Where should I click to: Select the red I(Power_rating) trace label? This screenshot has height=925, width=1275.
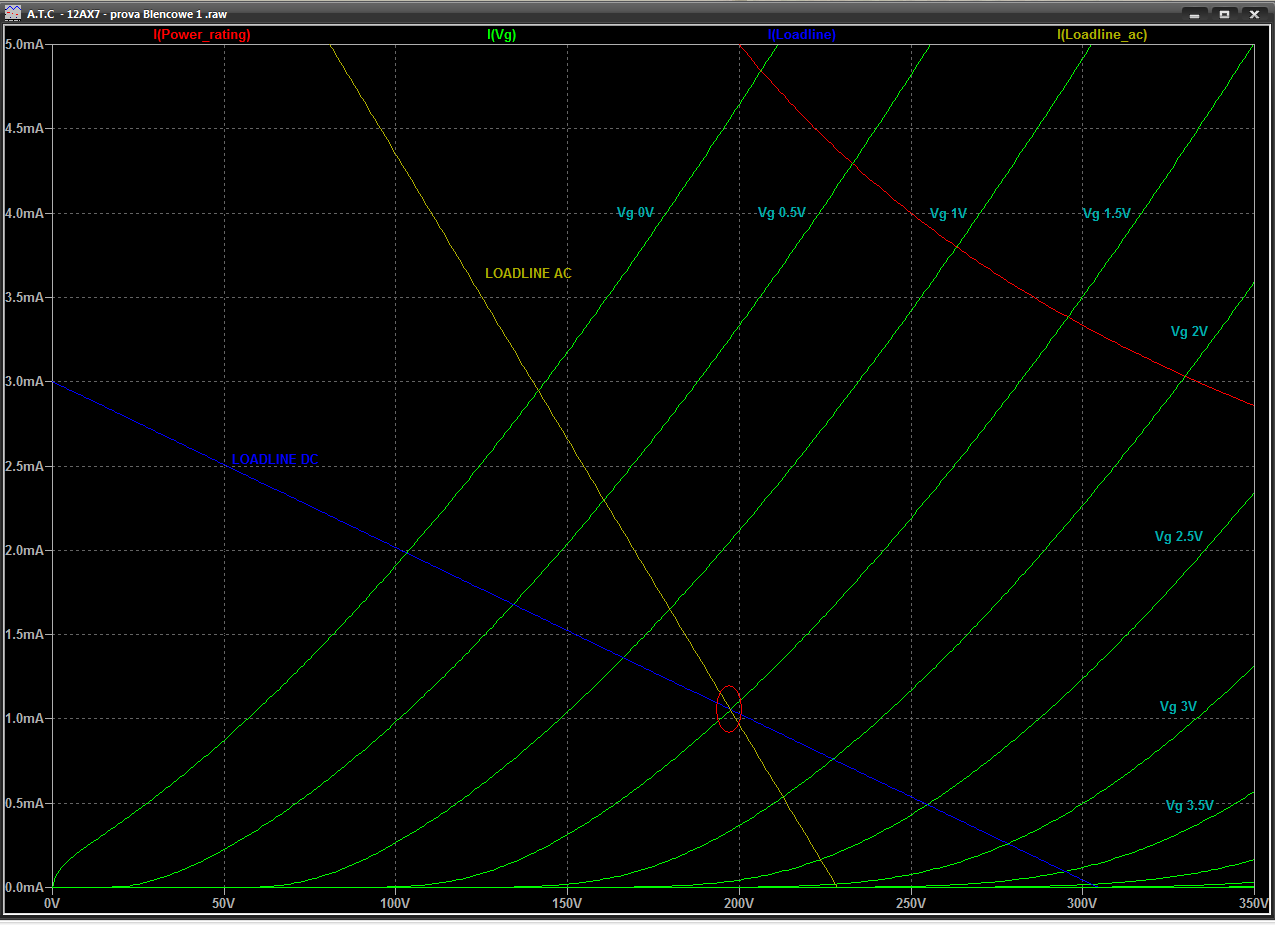202,35
